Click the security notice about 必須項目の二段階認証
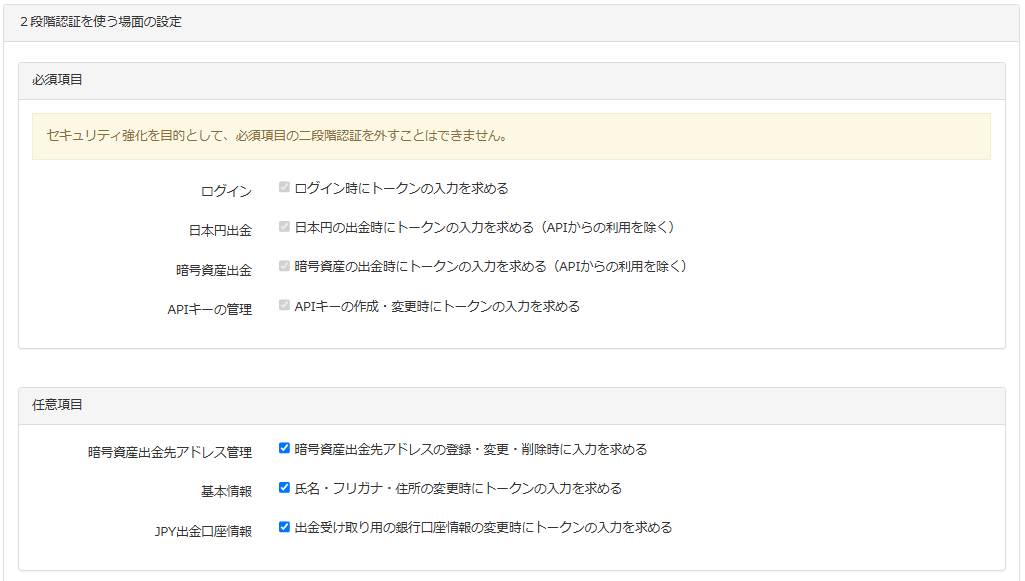 (511, 136)
